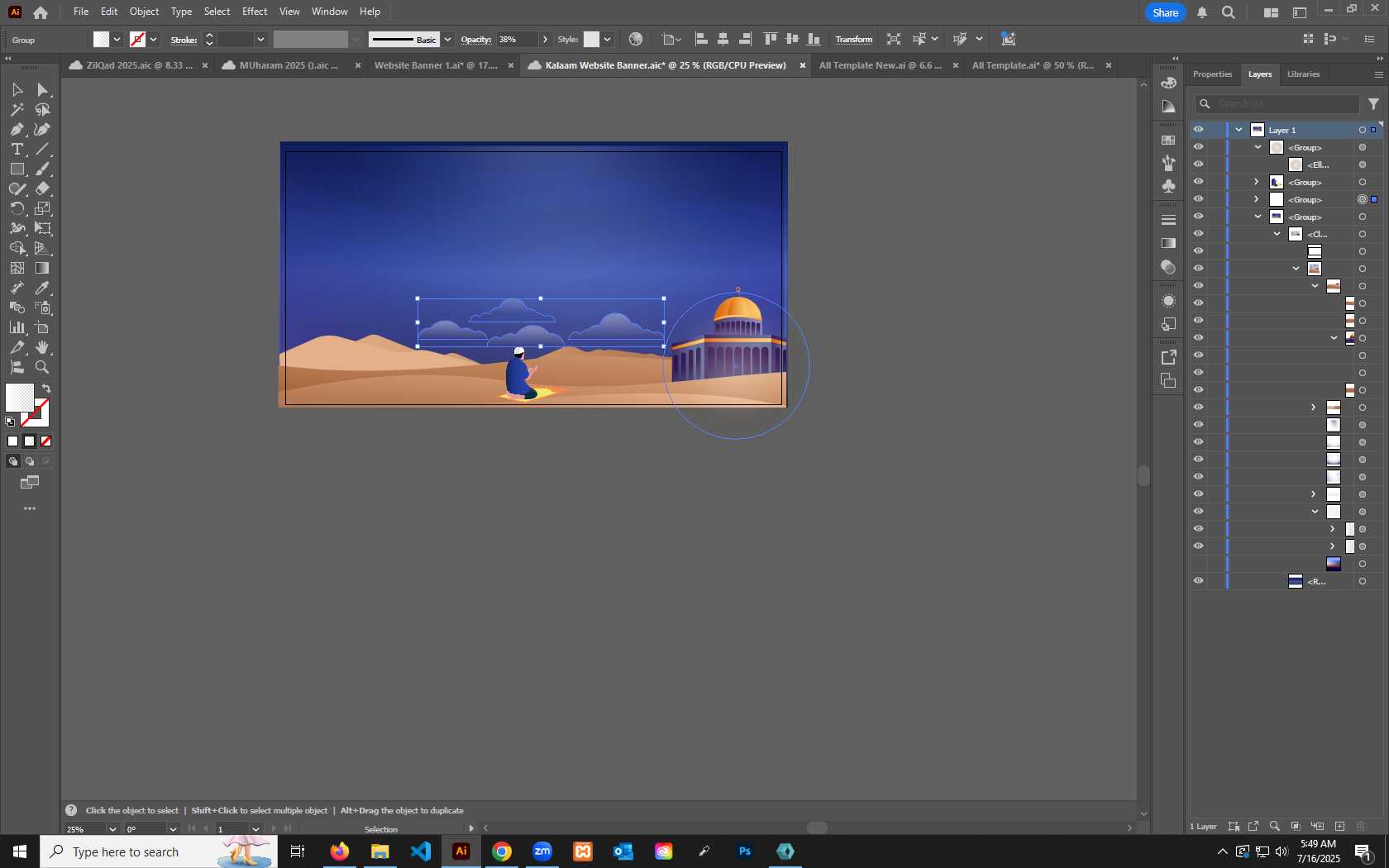Open Photoshop from the taskbar

tap(745, 851)
